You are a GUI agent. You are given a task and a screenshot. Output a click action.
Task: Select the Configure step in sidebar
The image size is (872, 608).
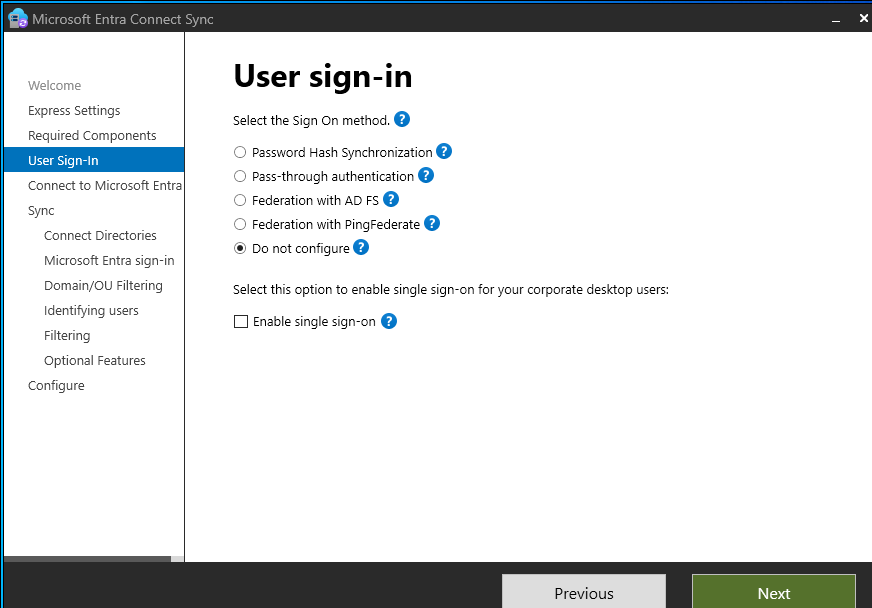56,385
